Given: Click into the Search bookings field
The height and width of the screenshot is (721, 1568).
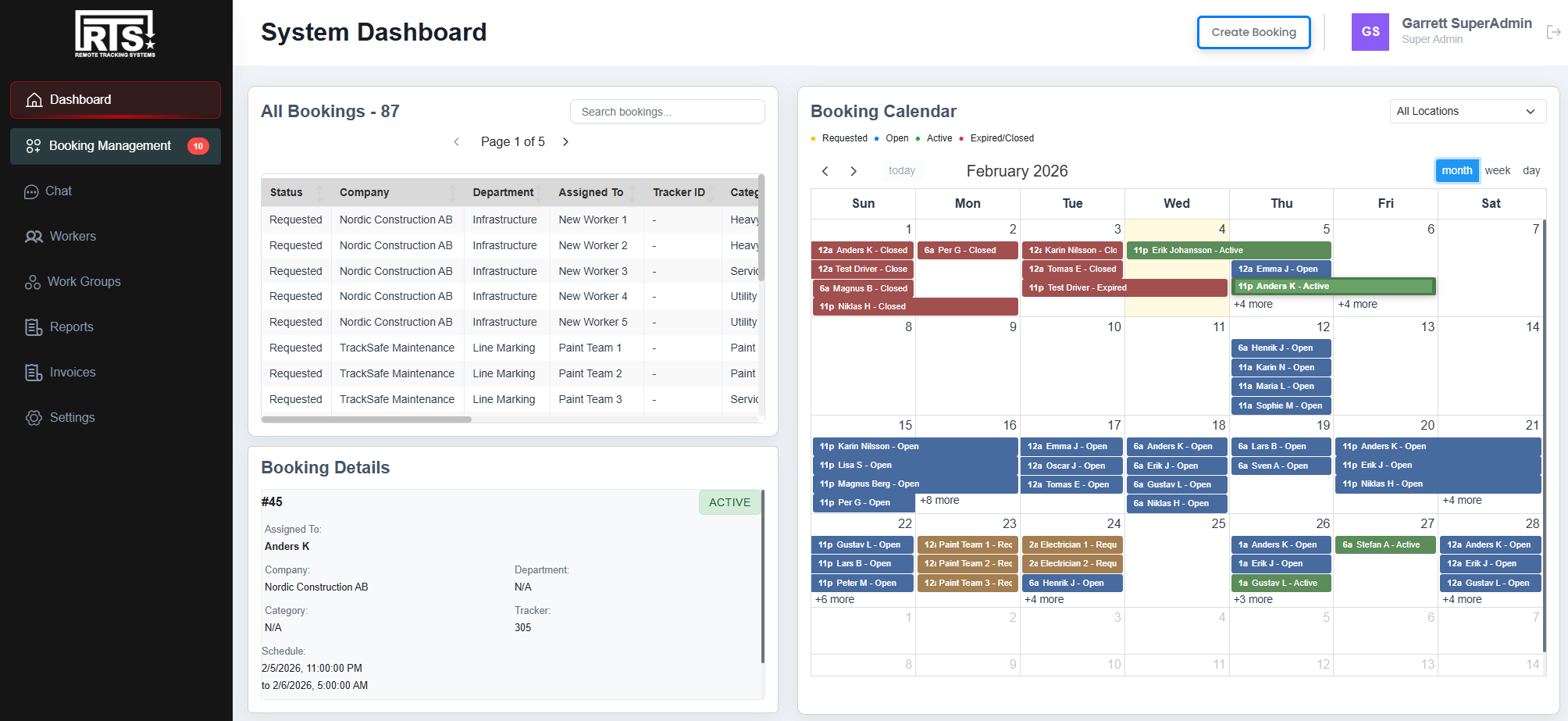Looking at the screenshot, I should point(667,111).
